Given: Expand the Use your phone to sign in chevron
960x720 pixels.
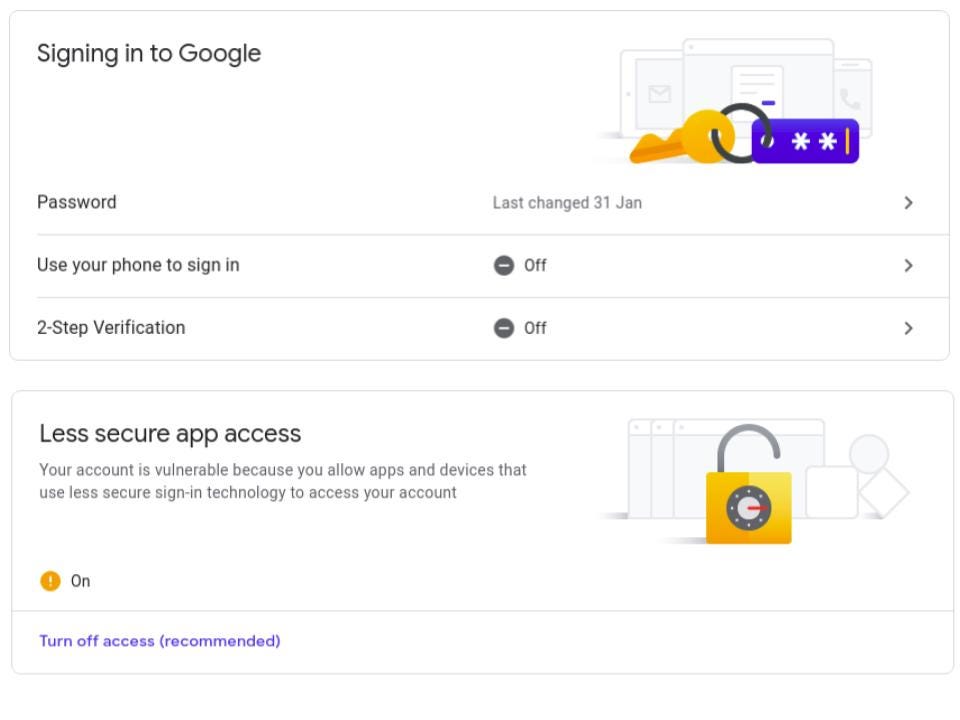Looking at the screenshot, I should coord(909,265).
